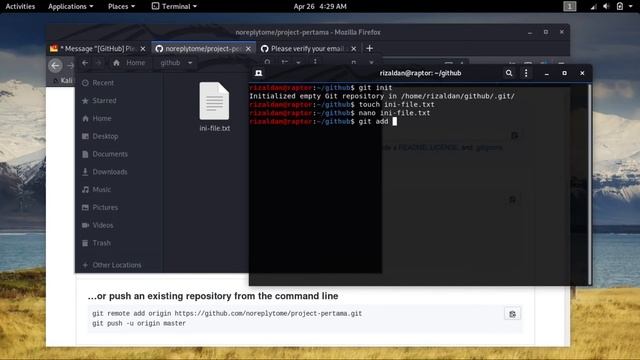The width and height of the screenshot is (640, 360).
Task: Click the battery status icon
Action: click(x=620, y=6)
